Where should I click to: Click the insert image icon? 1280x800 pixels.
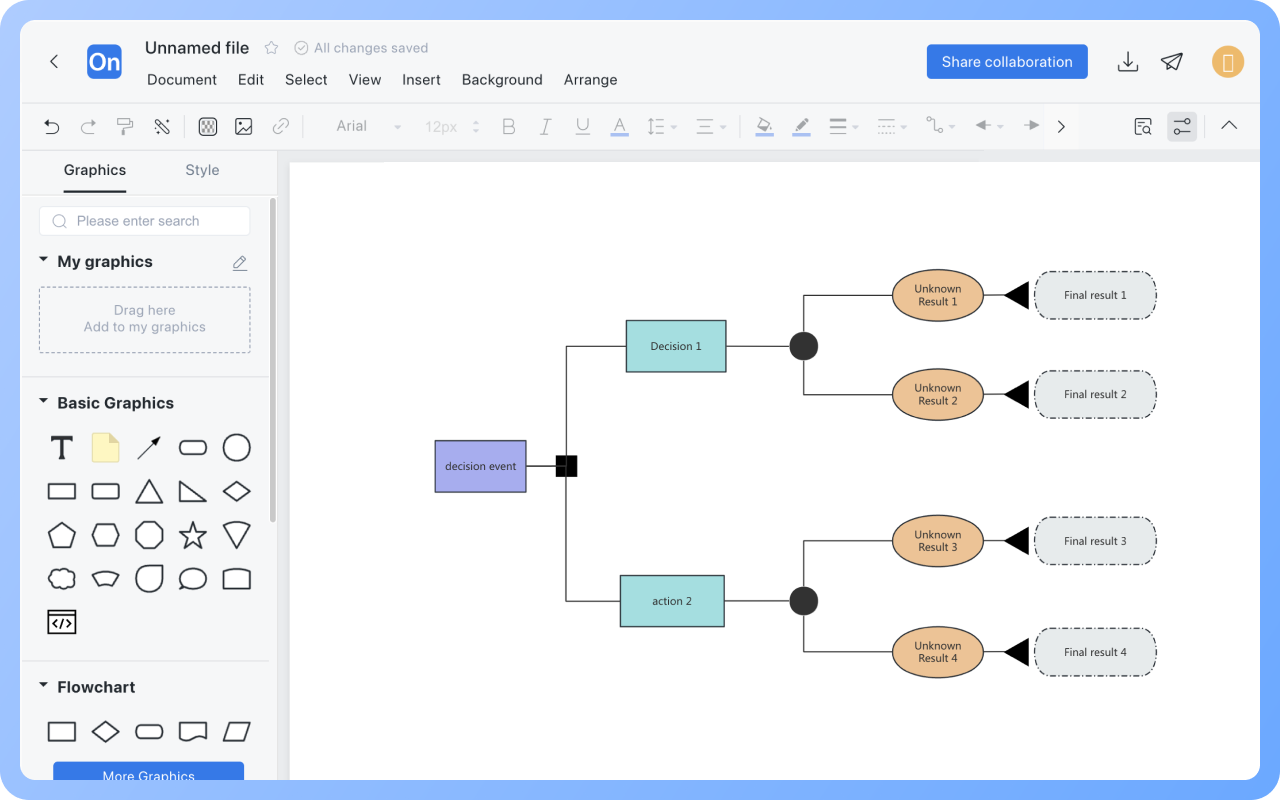[243, 126]
